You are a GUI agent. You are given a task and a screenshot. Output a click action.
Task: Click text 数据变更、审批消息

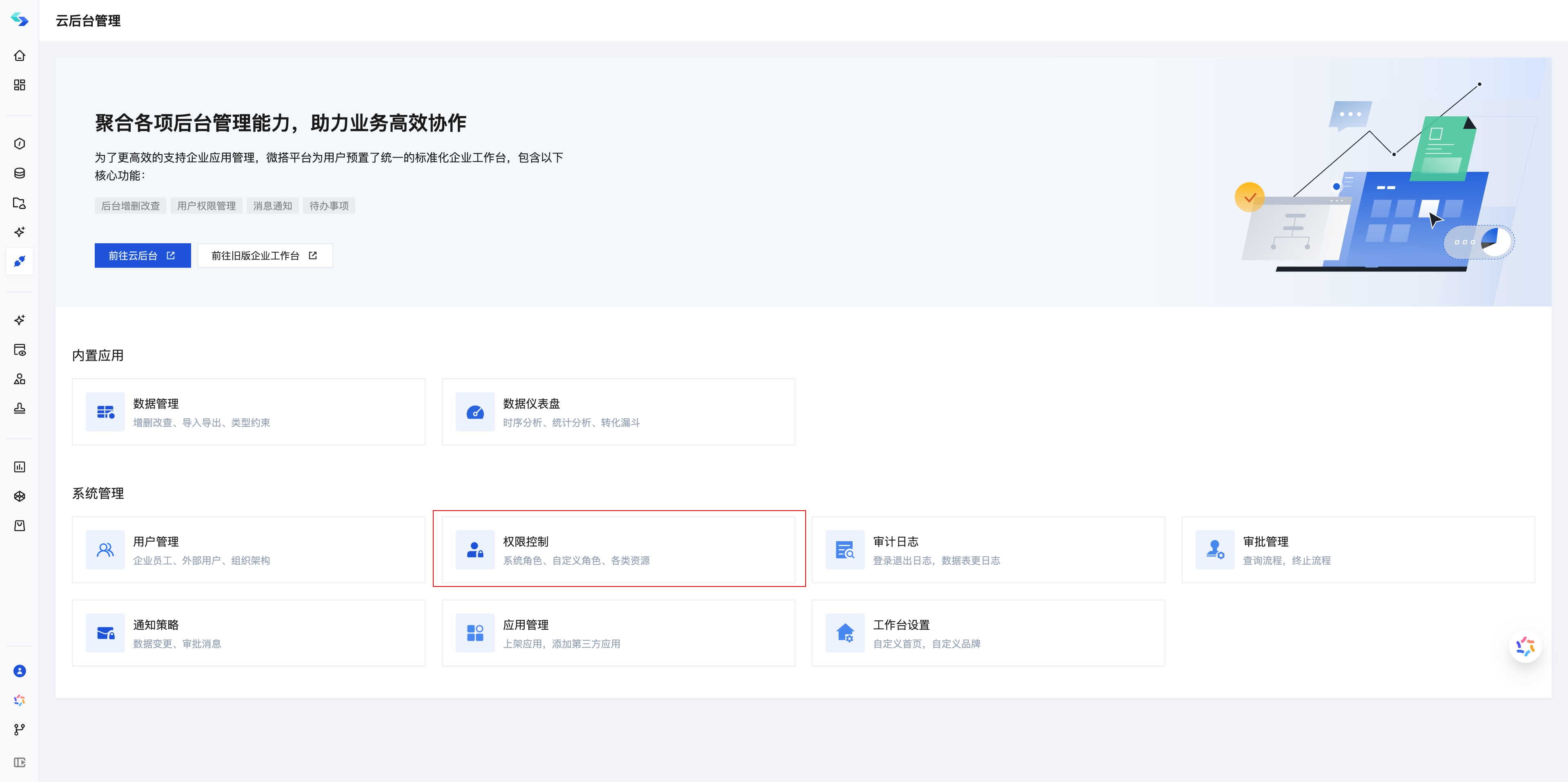point(177,644)
